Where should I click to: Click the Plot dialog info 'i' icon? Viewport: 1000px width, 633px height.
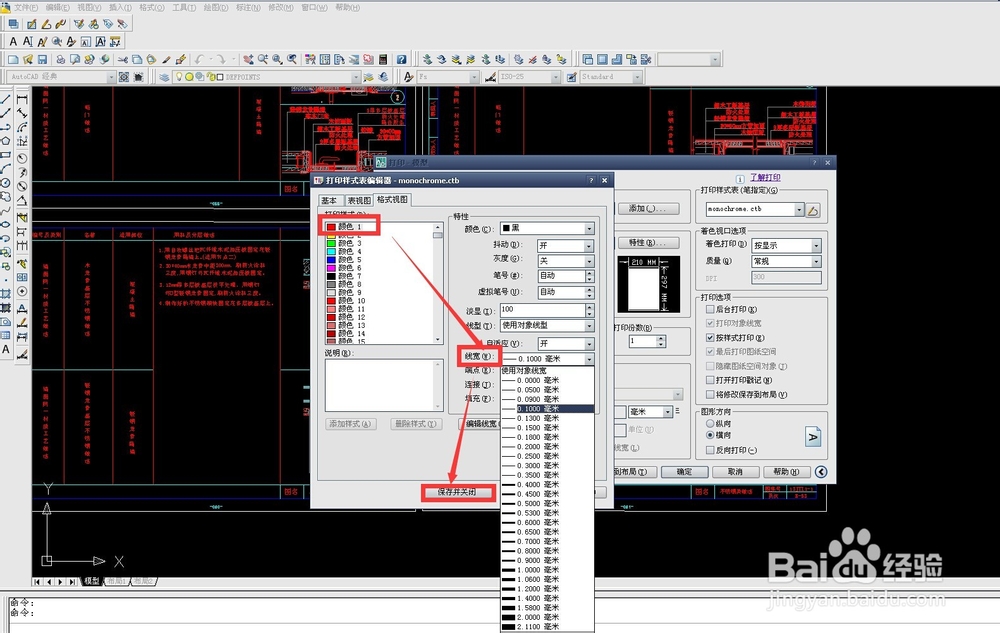coord(740,178)
